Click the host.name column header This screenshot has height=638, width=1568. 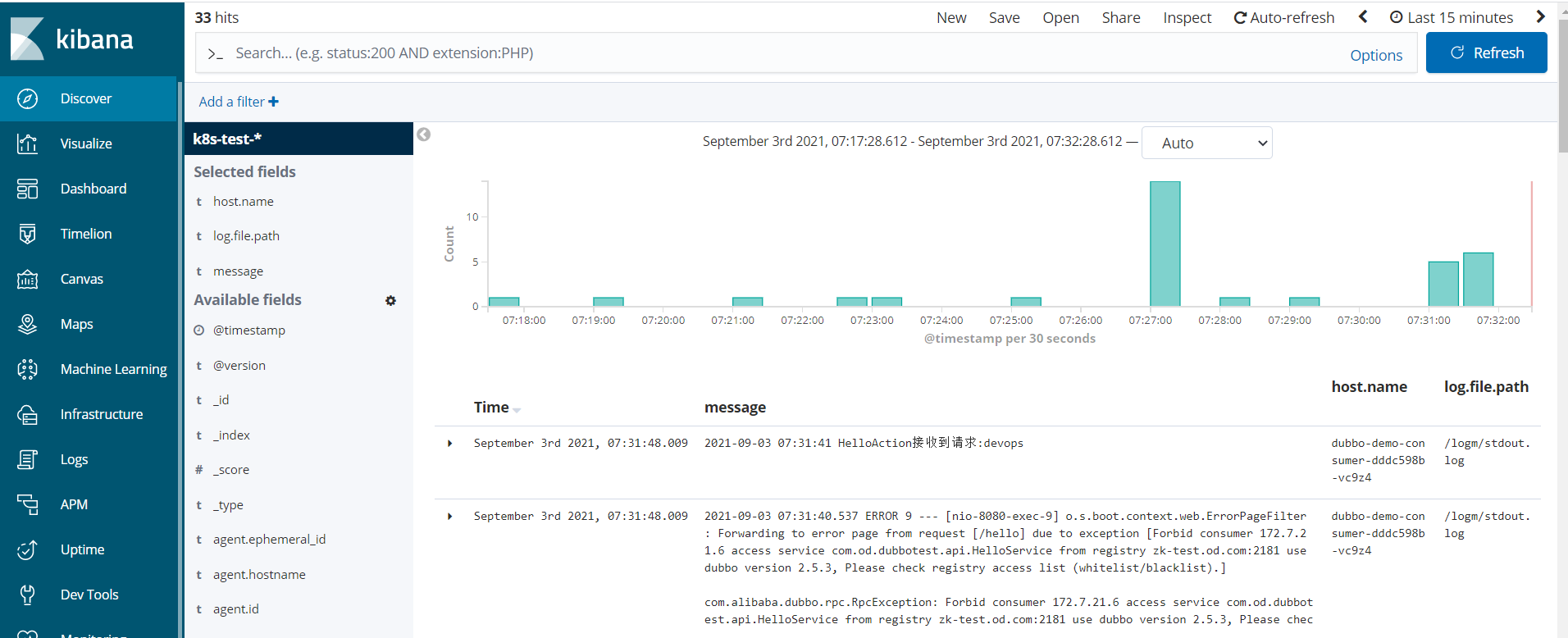1369,387
